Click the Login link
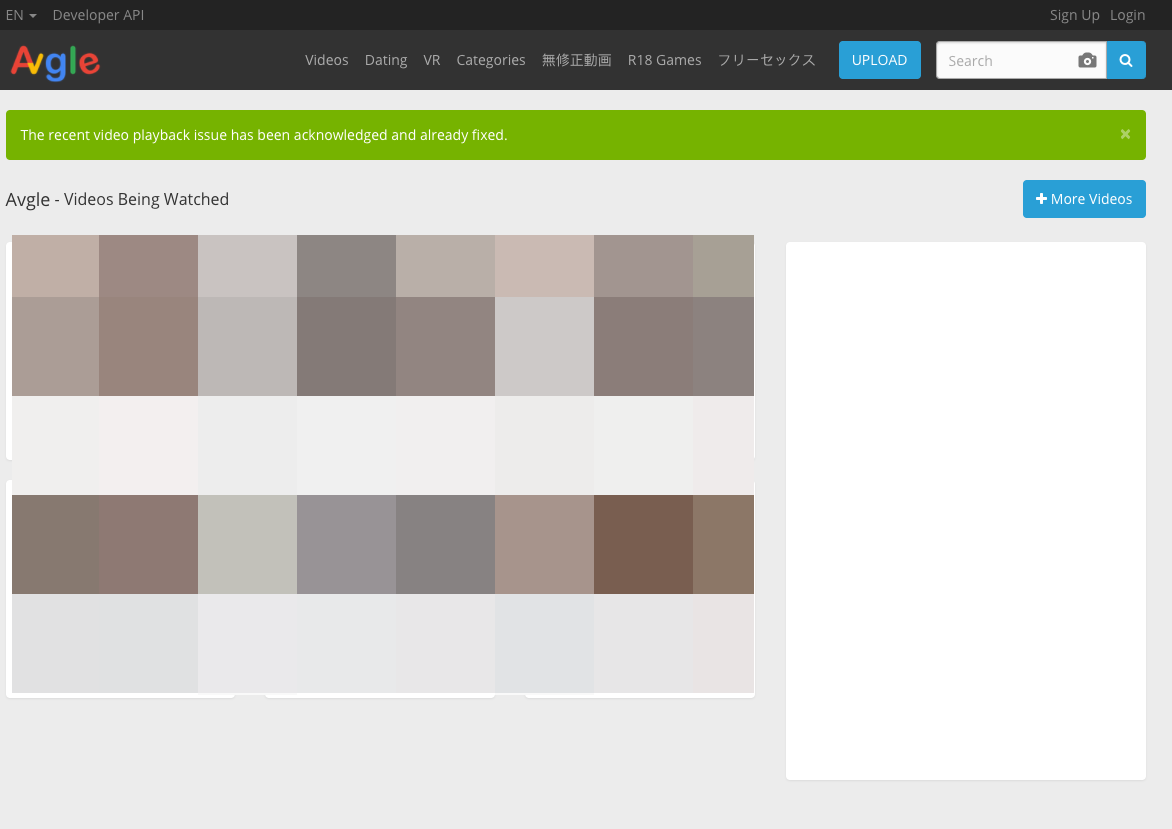The image size is (1172, 829). (x=1127, y=15)
